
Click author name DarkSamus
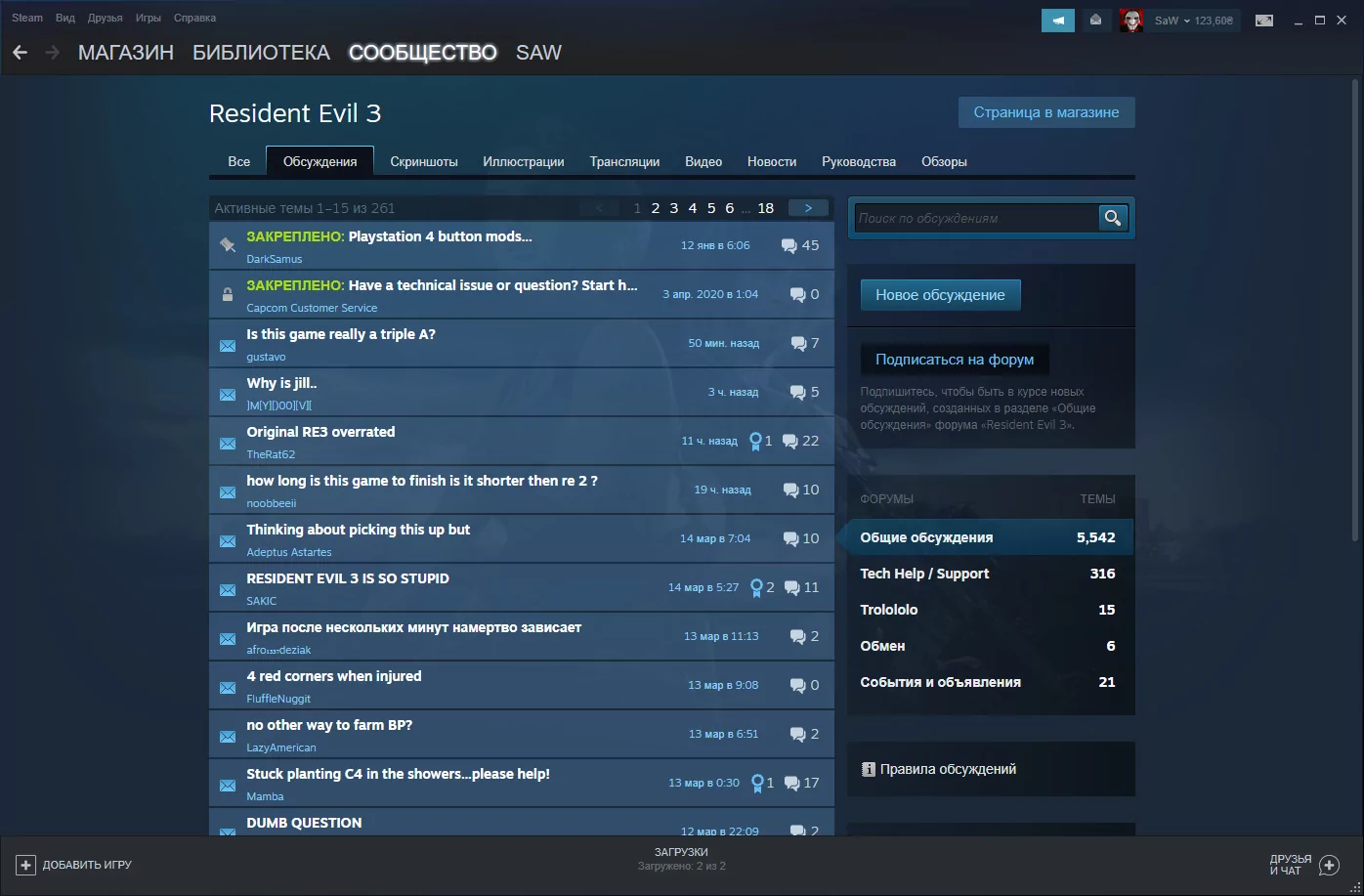click(x=275, y=259)
